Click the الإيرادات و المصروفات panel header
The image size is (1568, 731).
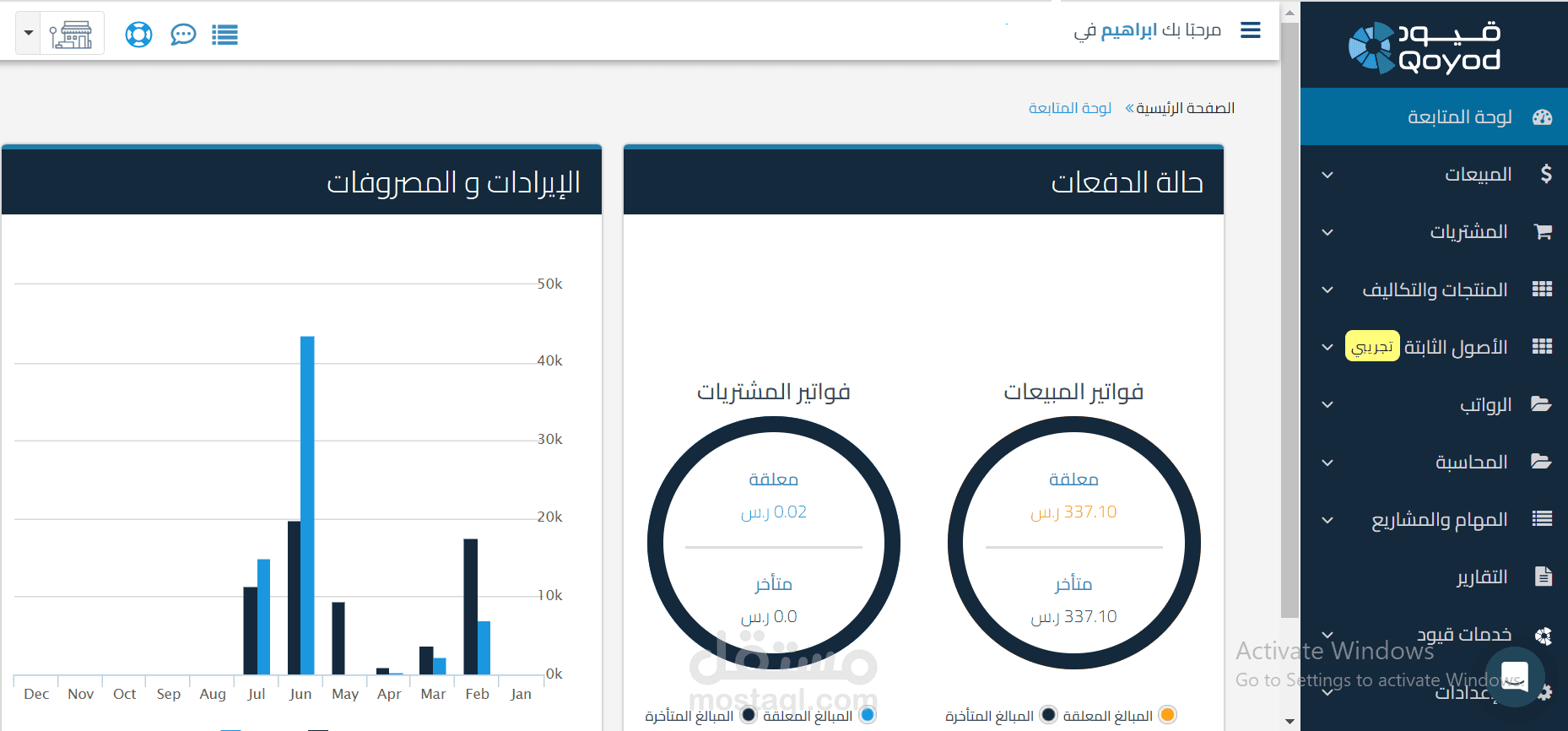301,181
